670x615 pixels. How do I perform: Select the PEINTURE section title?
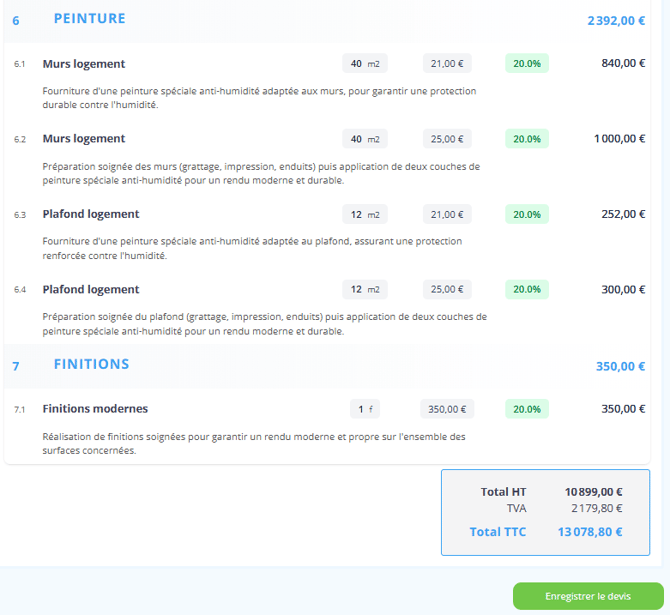90,19
